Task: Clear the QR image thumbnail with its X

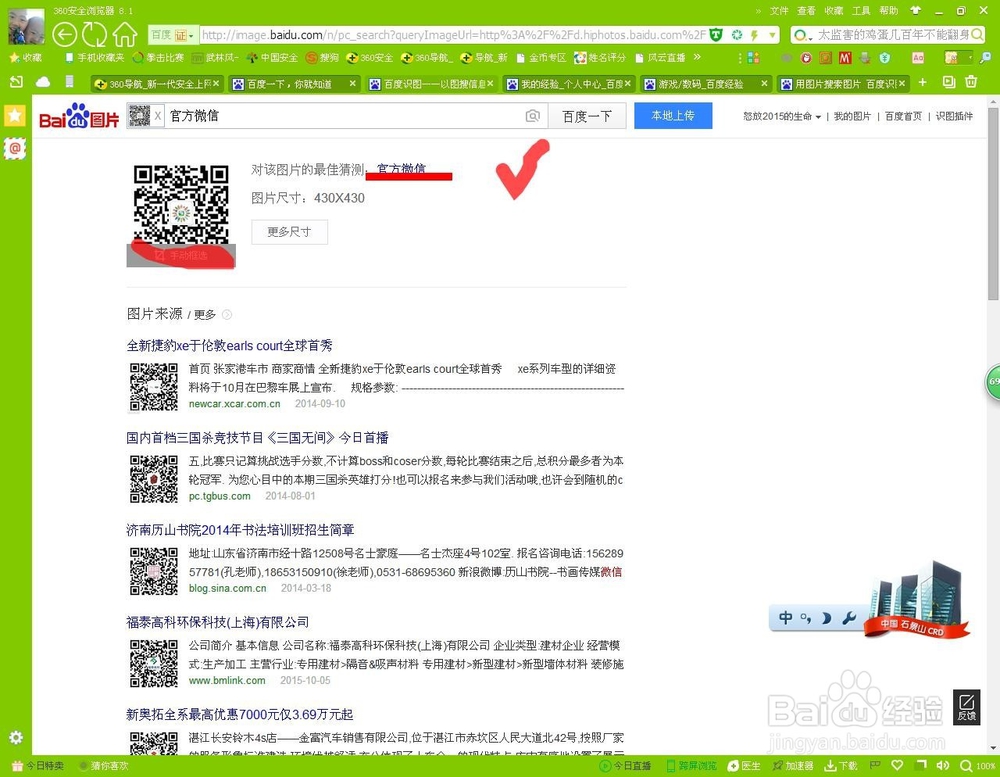Action: pos(158,115)
